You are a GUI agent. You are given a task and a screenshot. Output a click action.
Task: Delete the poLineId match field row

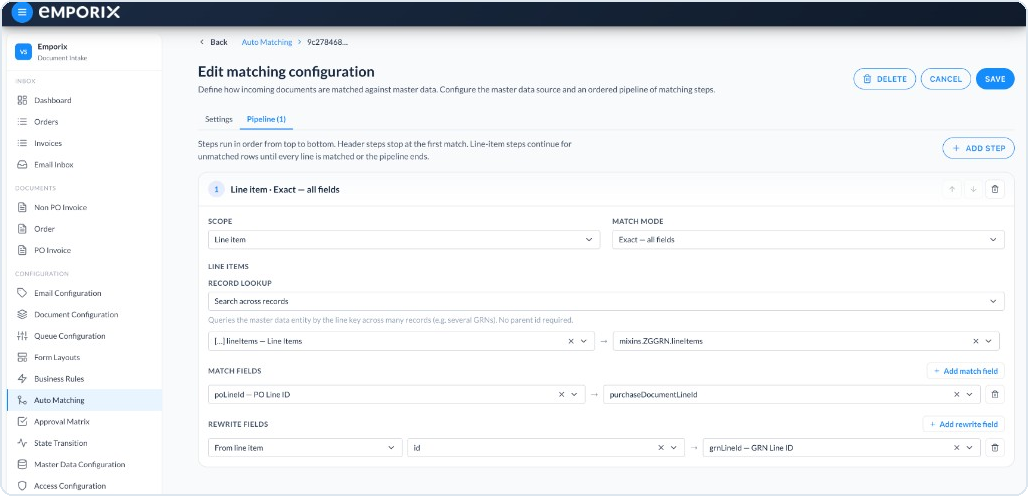[x=995, y=394]
